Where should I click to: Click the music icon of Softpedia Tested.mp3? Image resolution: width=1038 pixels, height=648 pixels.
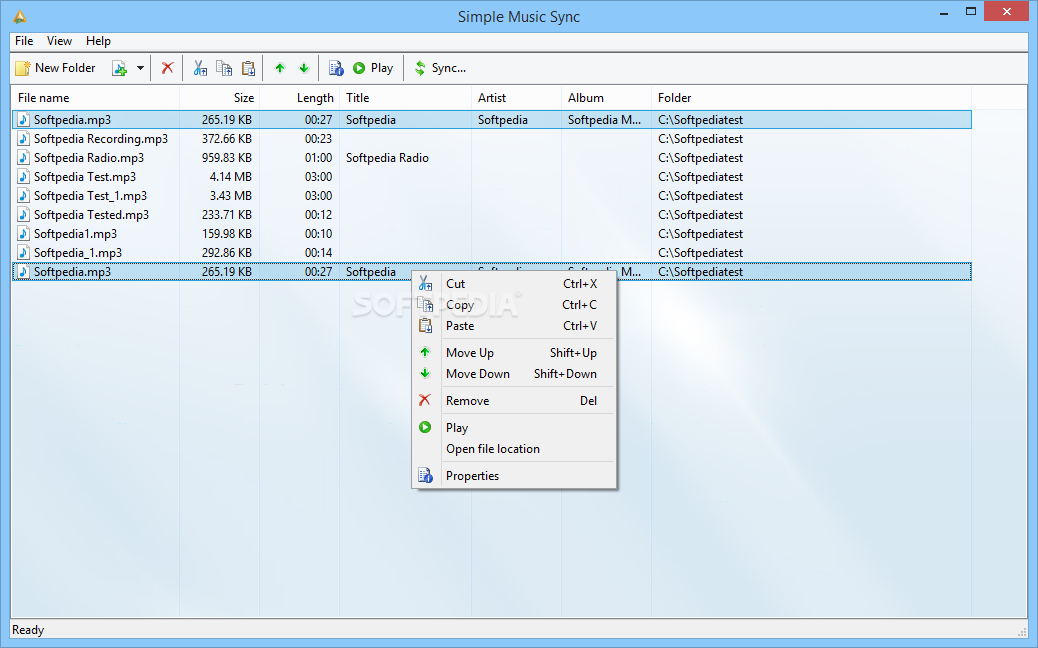(x=23, y=215)
